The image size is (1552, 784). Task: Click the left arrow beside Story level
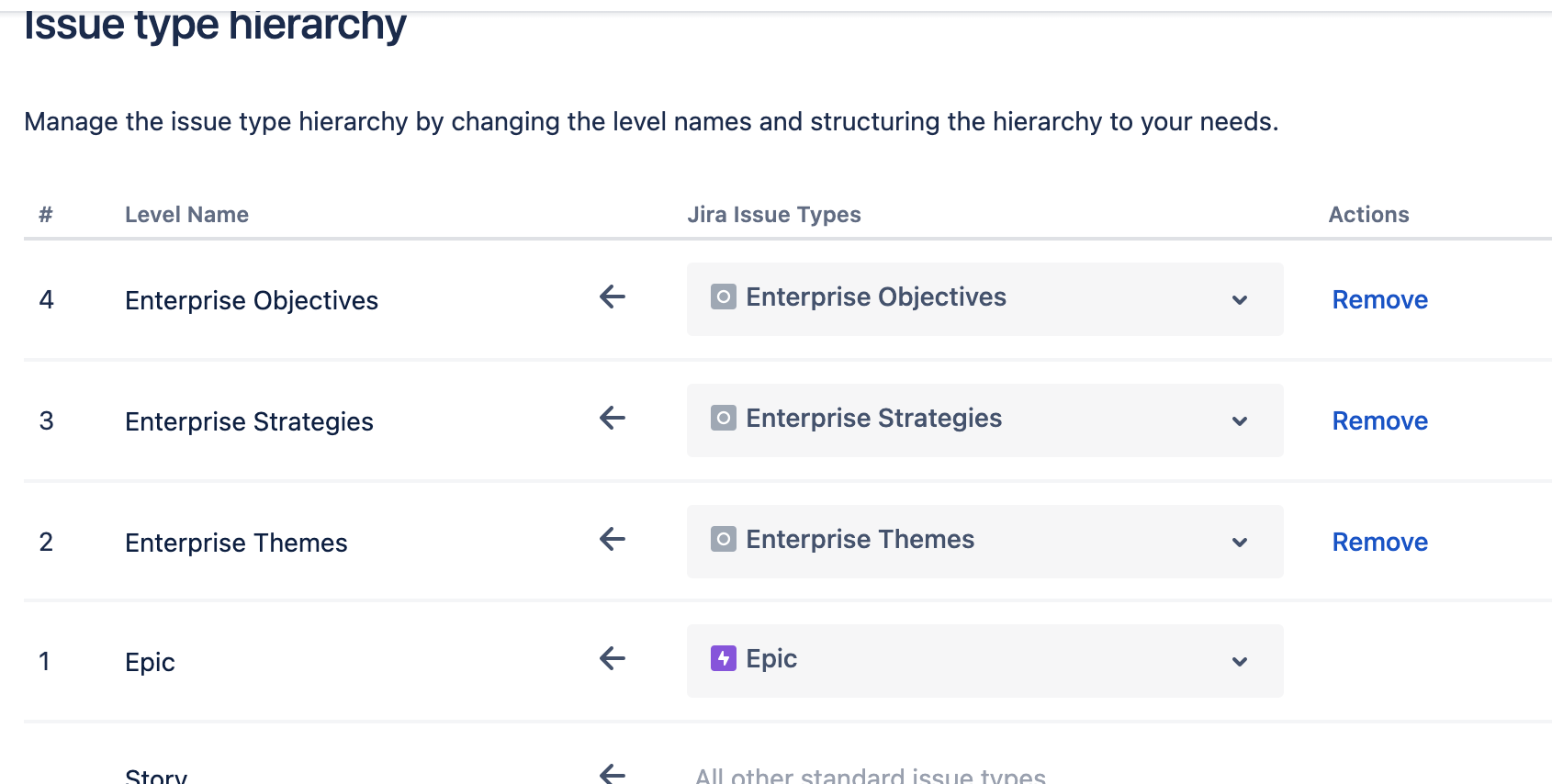pyautogui.click(x=613, y=774)
